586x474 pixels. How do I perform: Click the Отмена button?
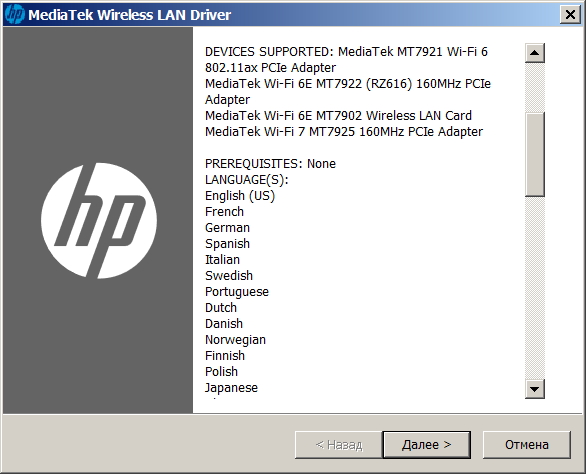pyautogui.click(x=527, y=445)
